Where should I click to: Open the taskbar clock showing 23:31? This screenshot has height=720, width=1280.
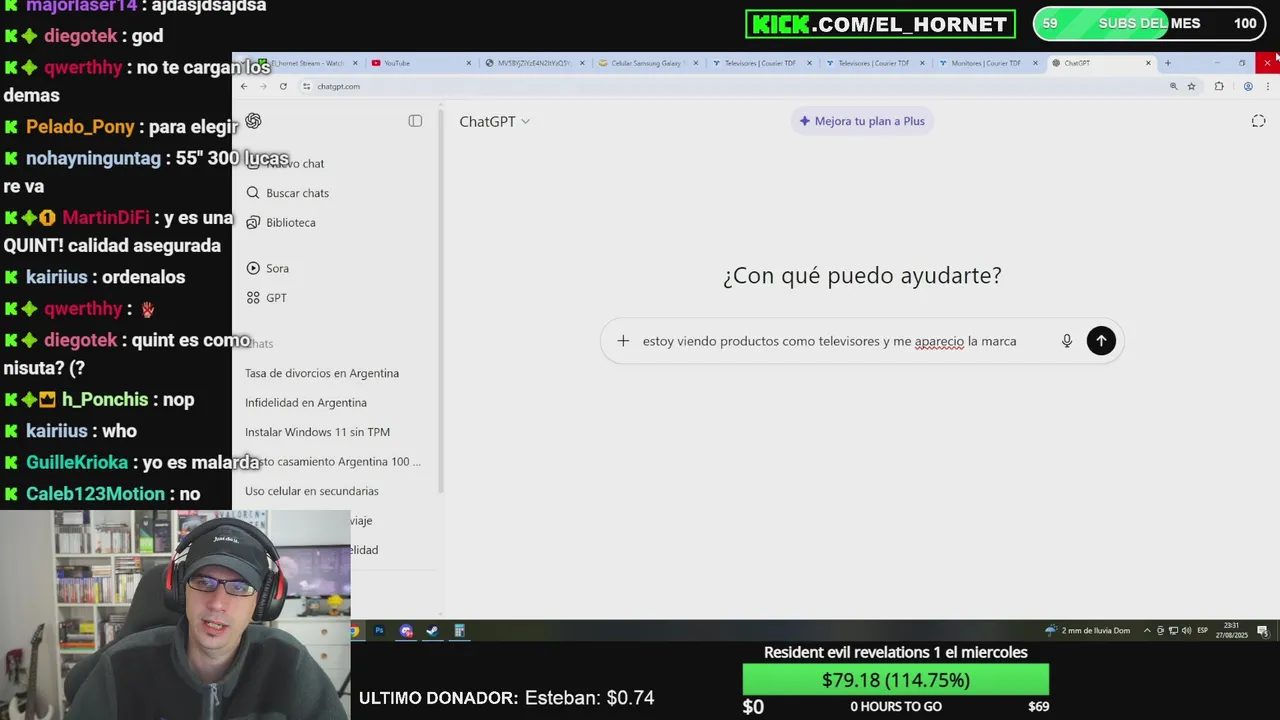point(1232,631)
